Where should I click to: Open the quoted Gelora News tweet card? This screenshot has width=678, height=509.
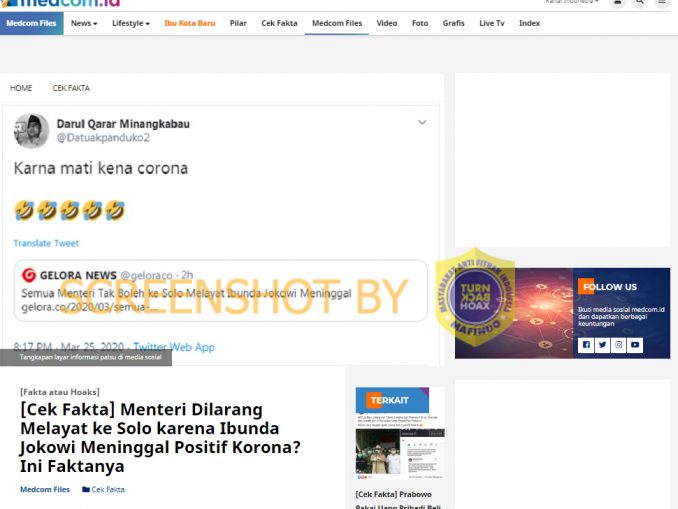click(221, 291)
